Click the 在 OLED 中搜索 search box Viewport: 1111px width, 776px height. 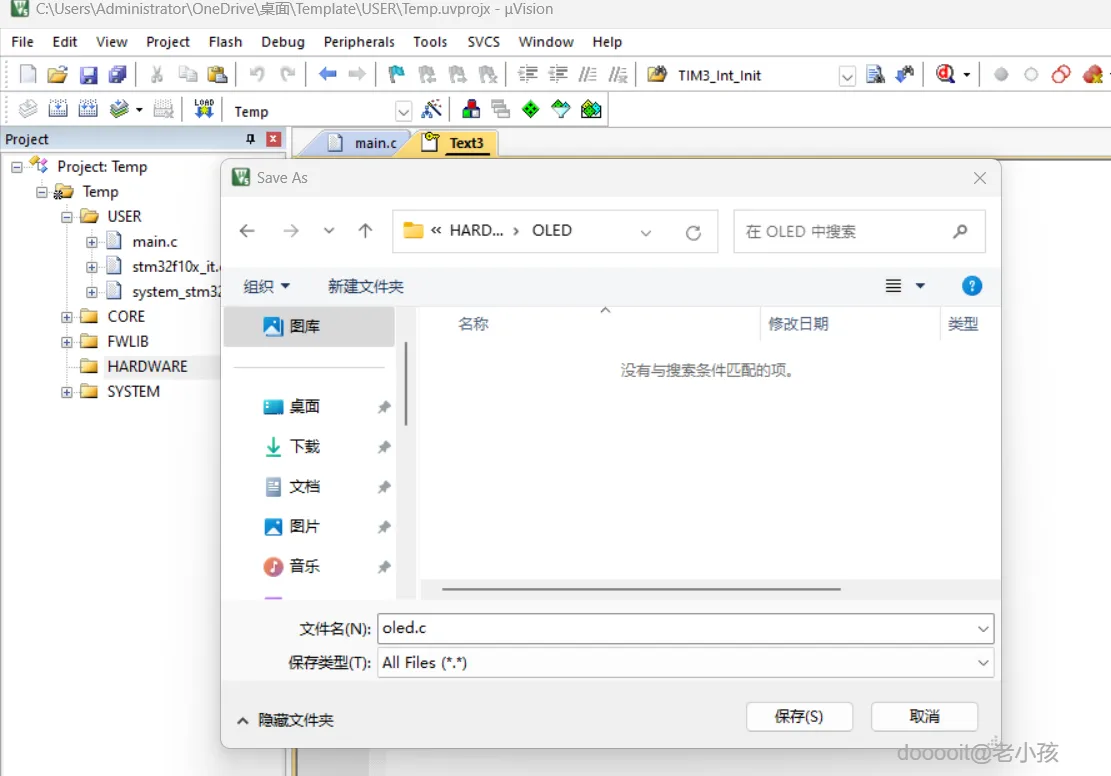(x=859, y=231)
